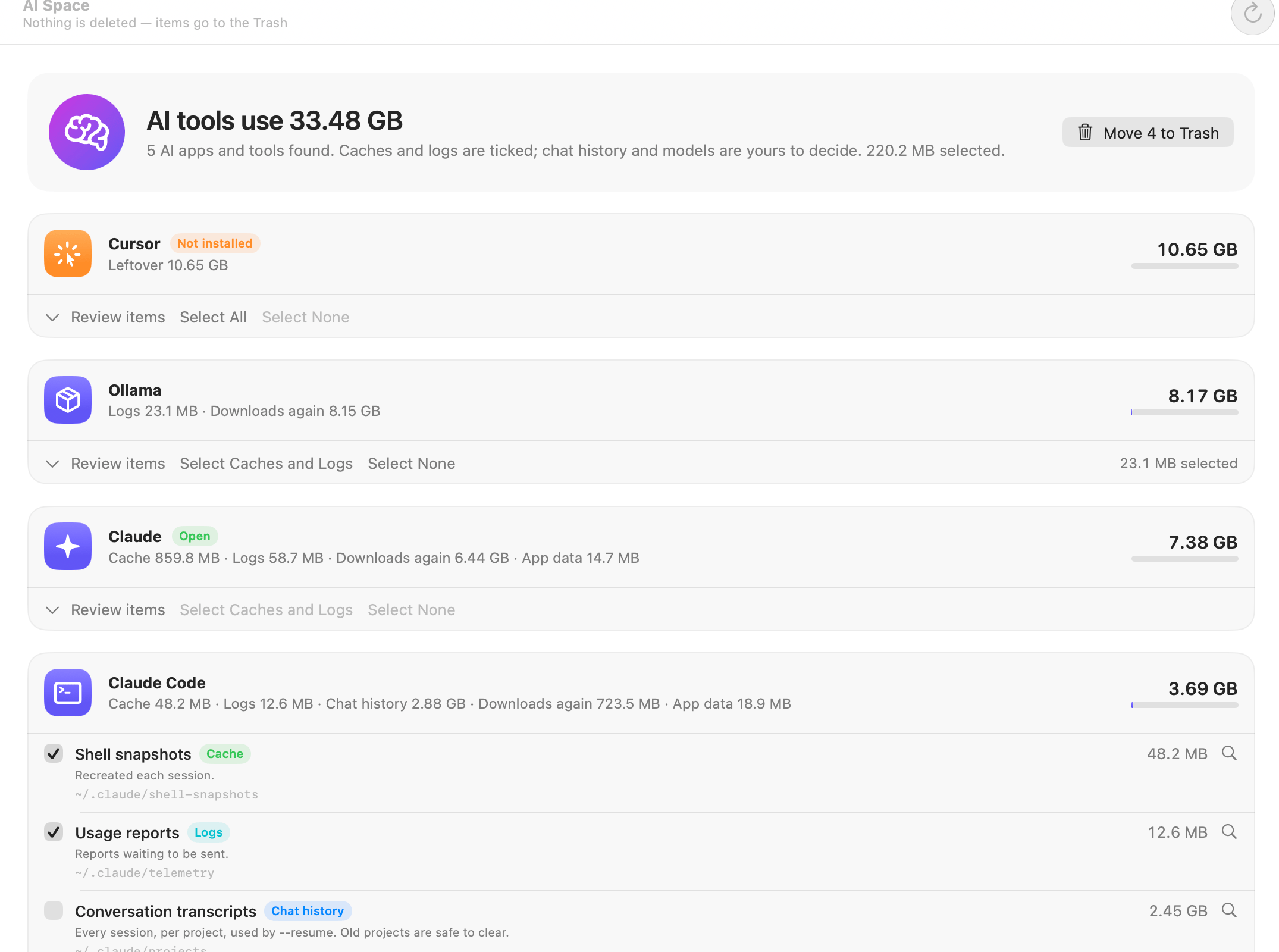Click Select All for Cursor

pyautogui.click(x=213, y=317)
